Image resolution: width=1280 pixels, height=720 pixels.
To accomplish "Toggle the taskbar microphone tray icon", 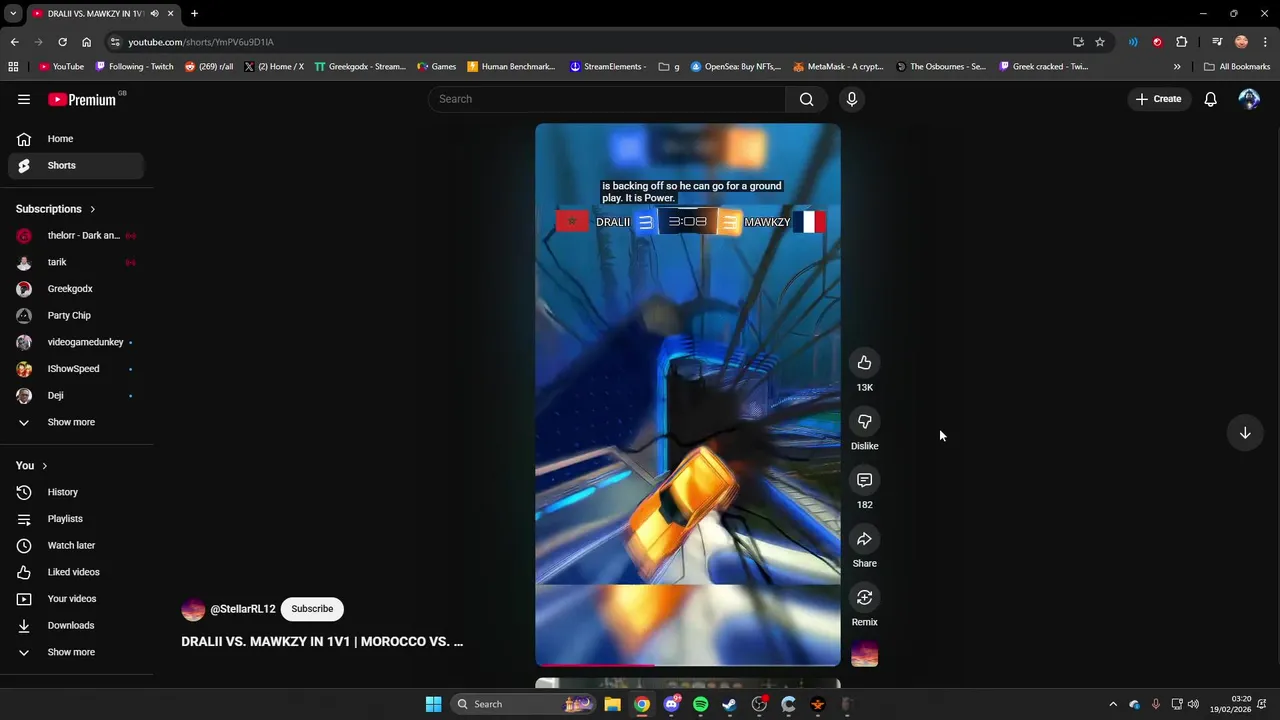I will [x=1156, y=704].
